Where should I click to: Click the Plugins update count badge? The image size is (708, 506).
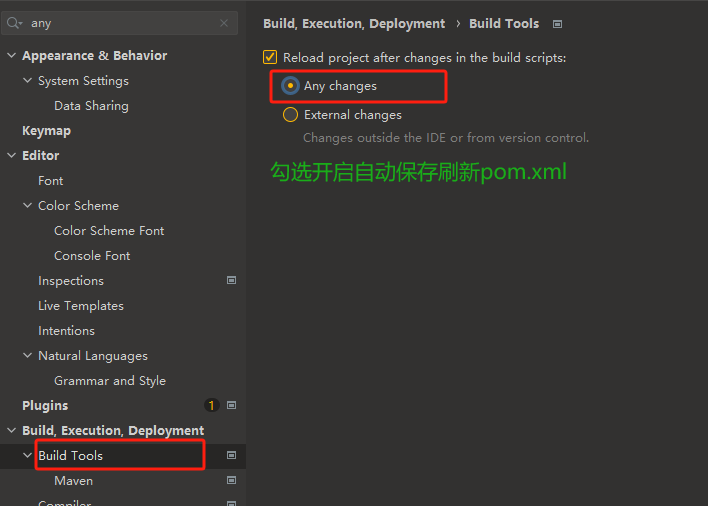click(x=211, y=405)
